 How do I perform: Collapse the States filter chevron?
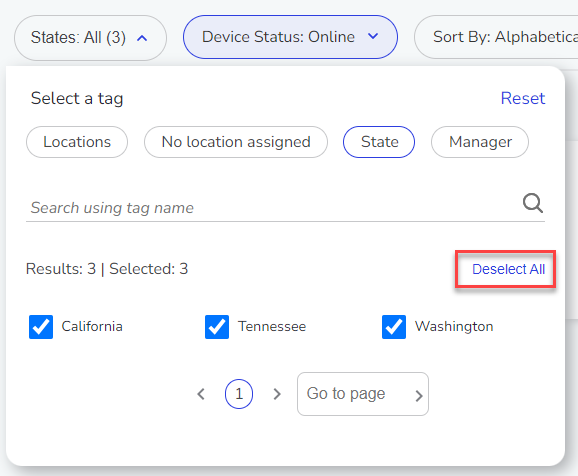[x=142, y=38]
